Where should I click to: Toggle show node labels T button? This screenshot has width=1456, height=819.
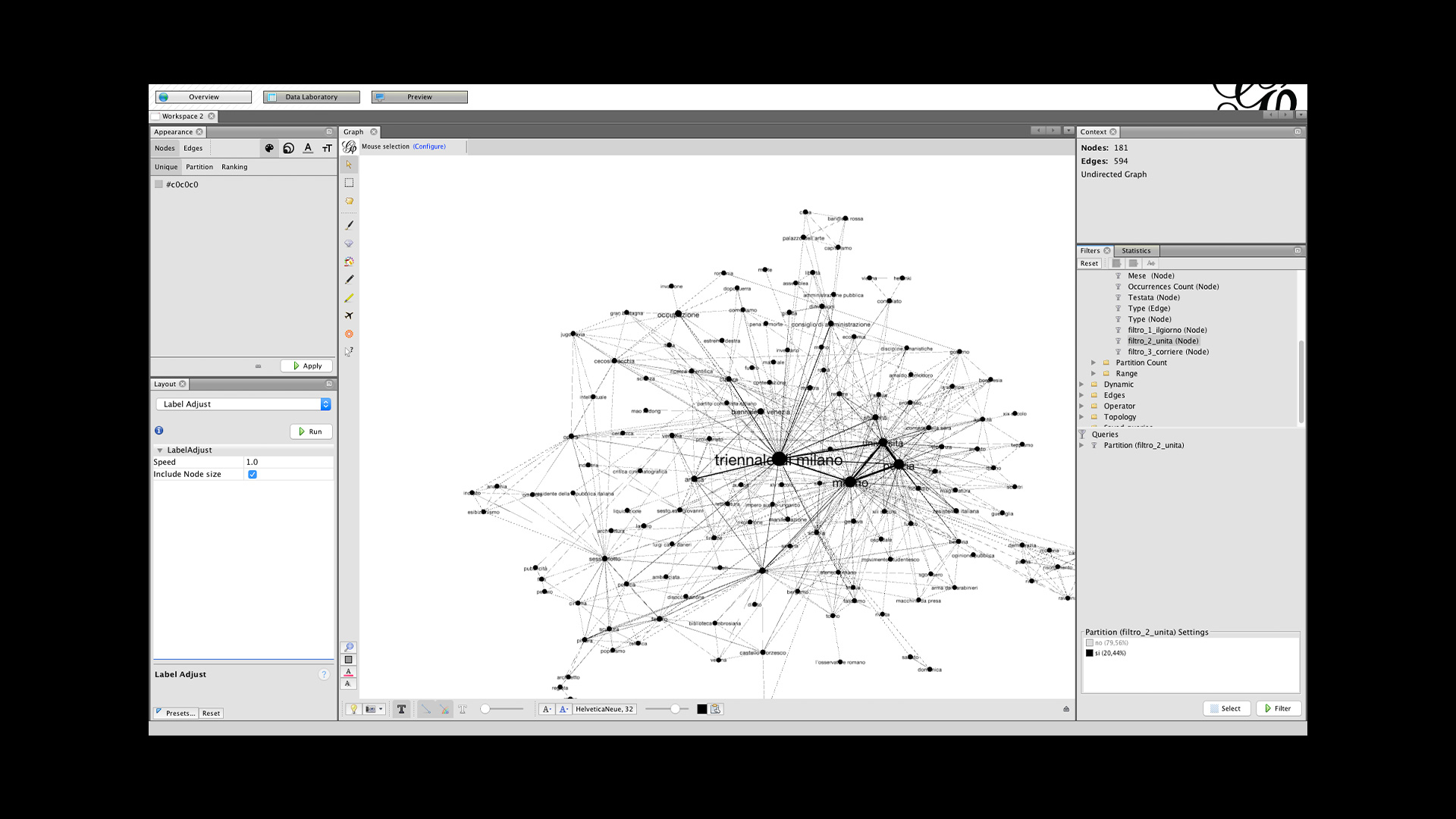coord(401,709)
